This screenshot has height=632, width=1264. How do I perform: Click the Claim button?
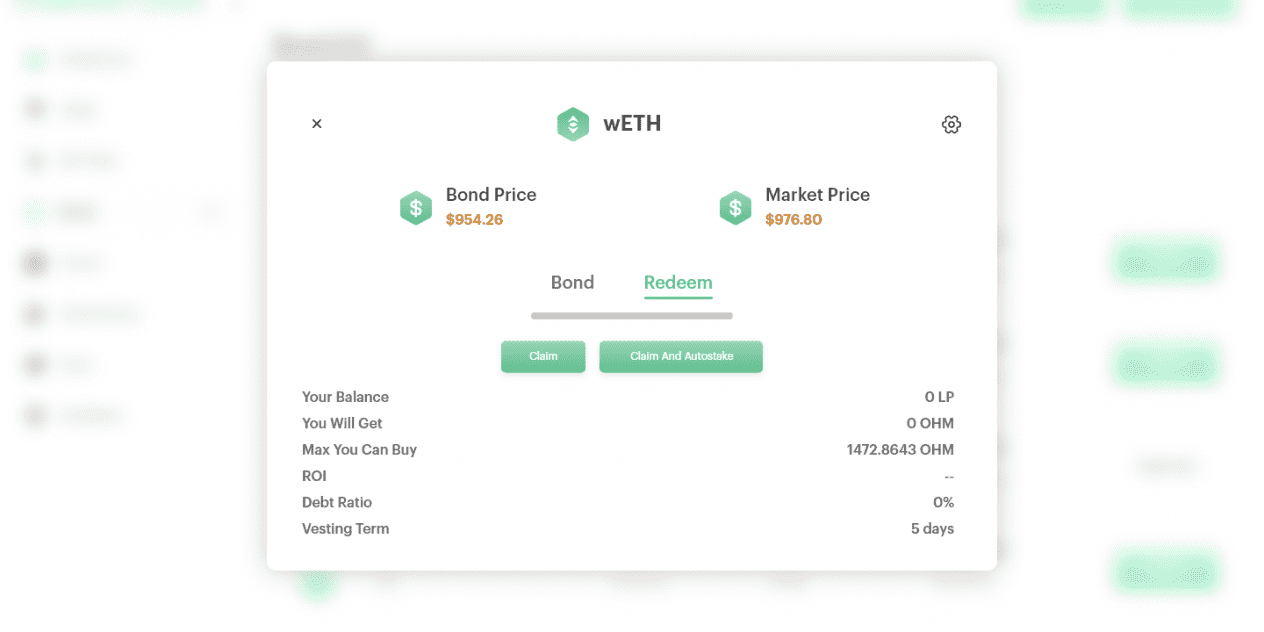(x=543, y=357)
